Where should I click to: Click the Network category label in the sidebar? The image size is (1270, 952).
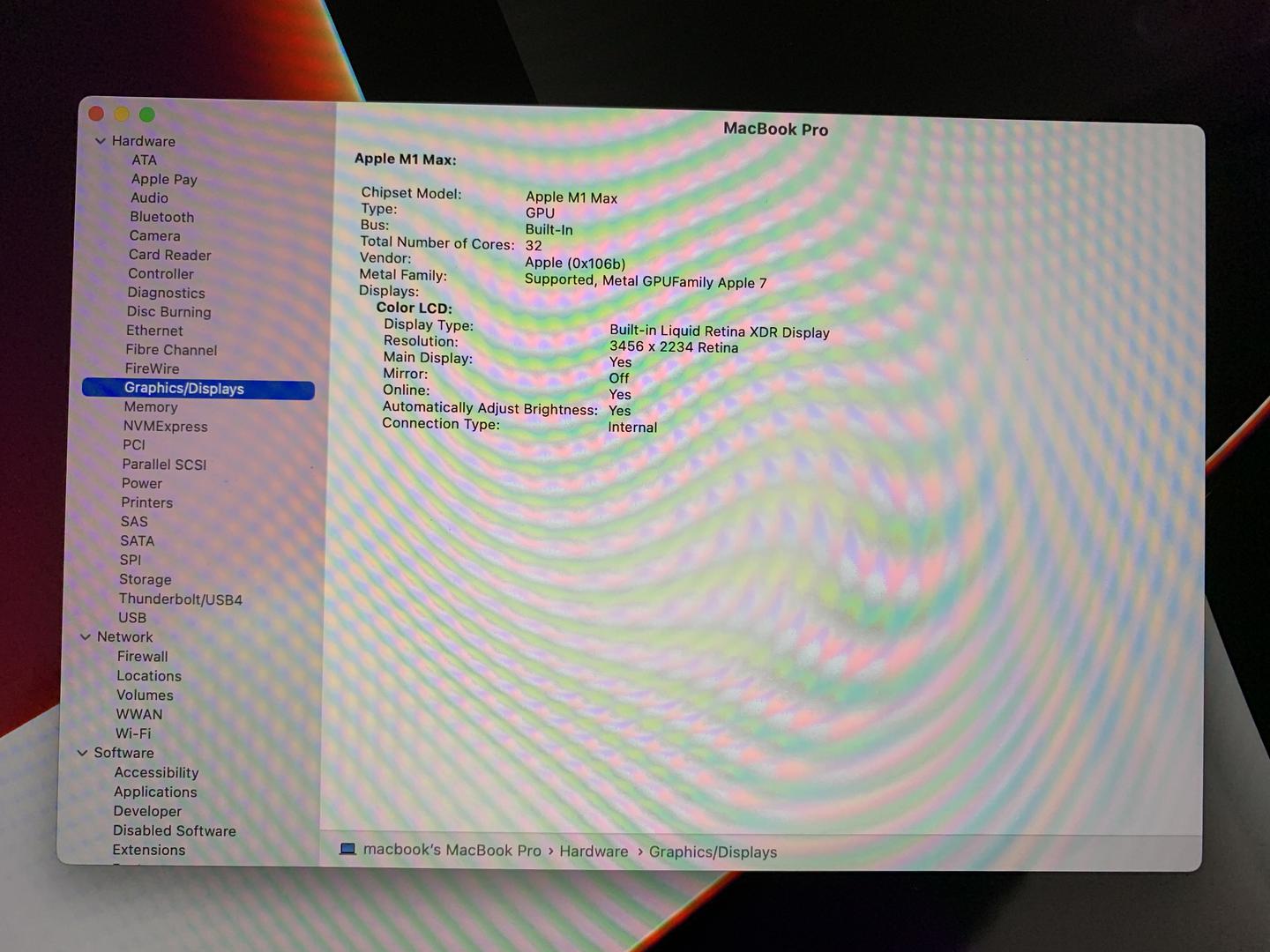point(125,637)
